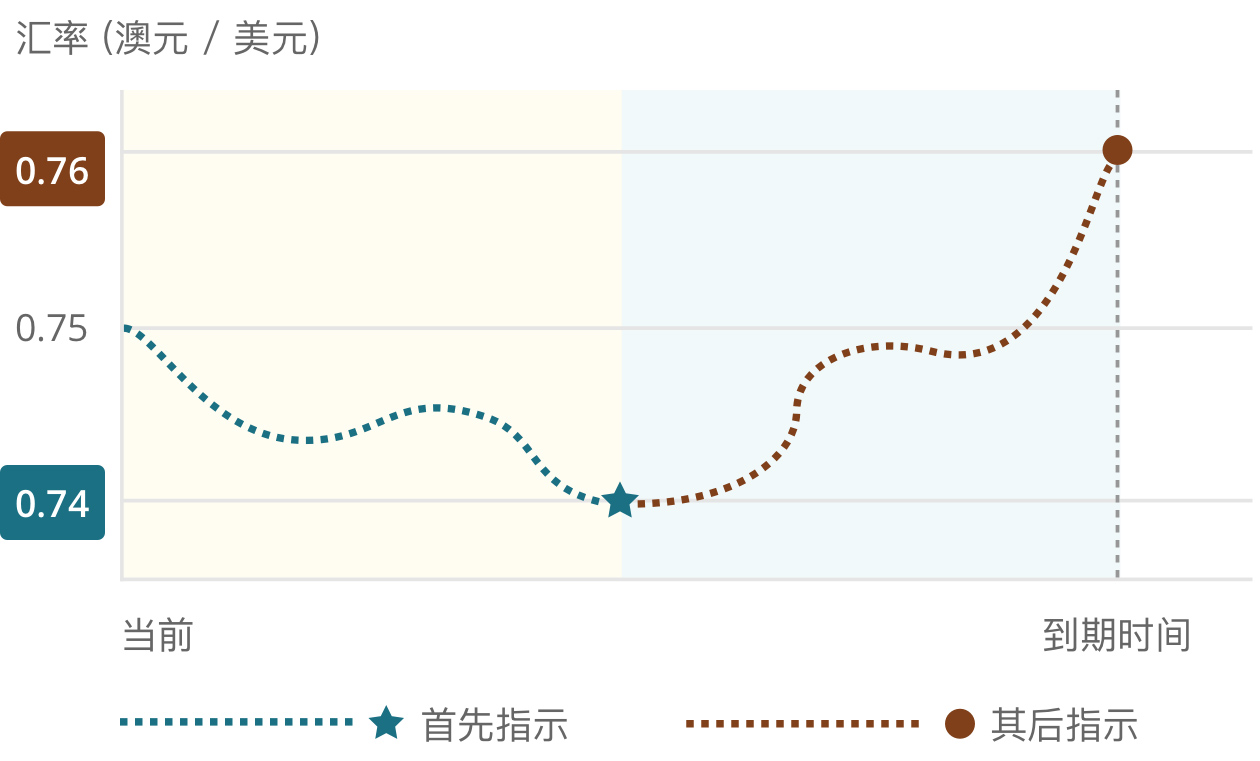Click the 其后指示 legend text
This screenshot has width=1260, height=761.
click(x=1064, y=724)
